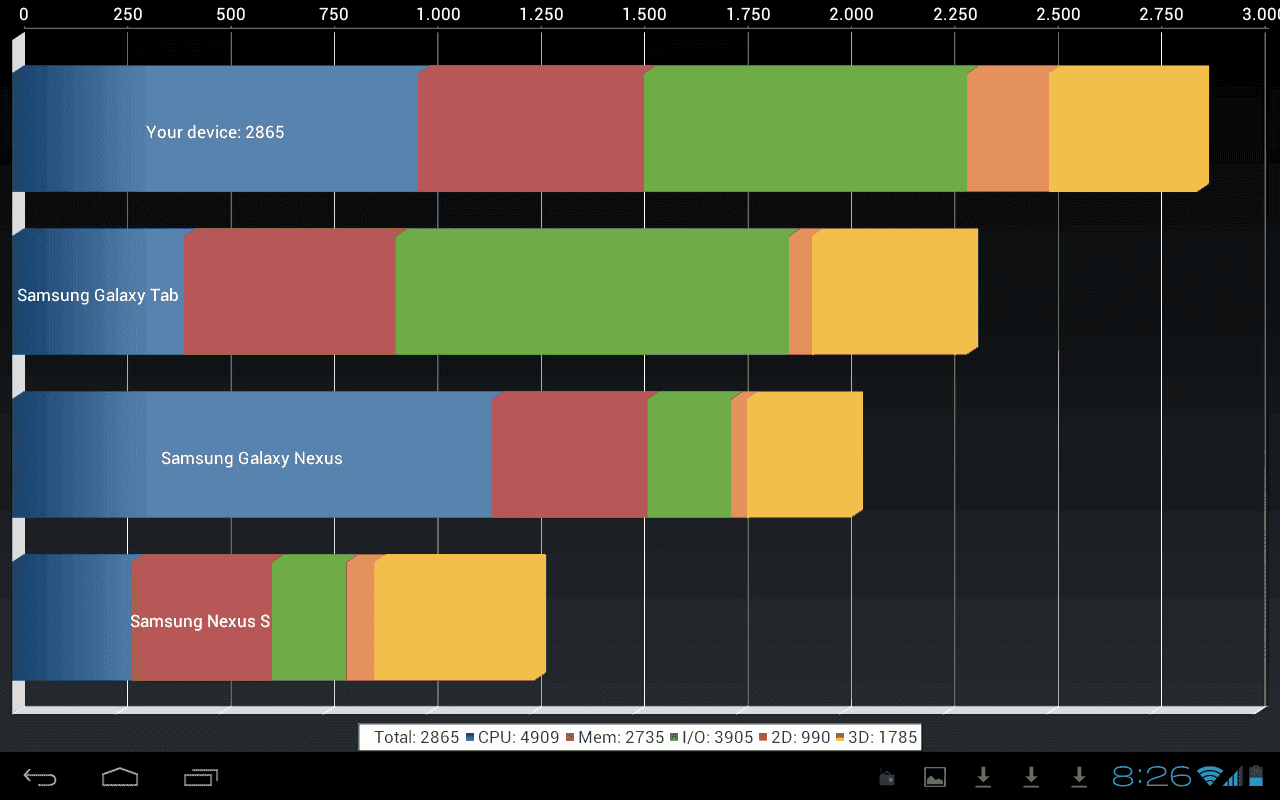Tap Your device red Mem segment
Screen dimensions: 1280x800
[x=531, y=129]
